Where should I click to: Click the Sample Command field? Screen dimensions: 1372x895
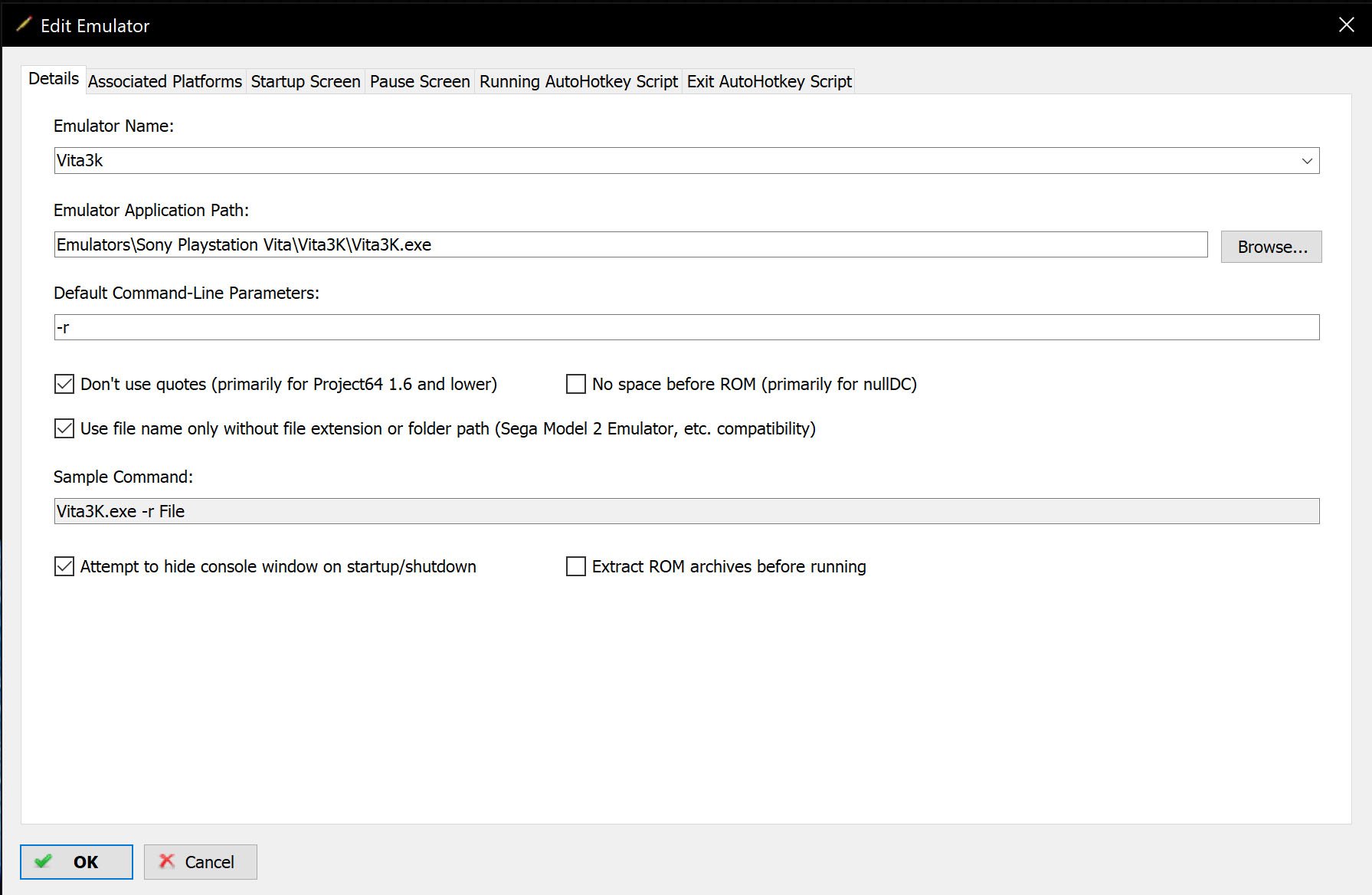tap(686, 511)
